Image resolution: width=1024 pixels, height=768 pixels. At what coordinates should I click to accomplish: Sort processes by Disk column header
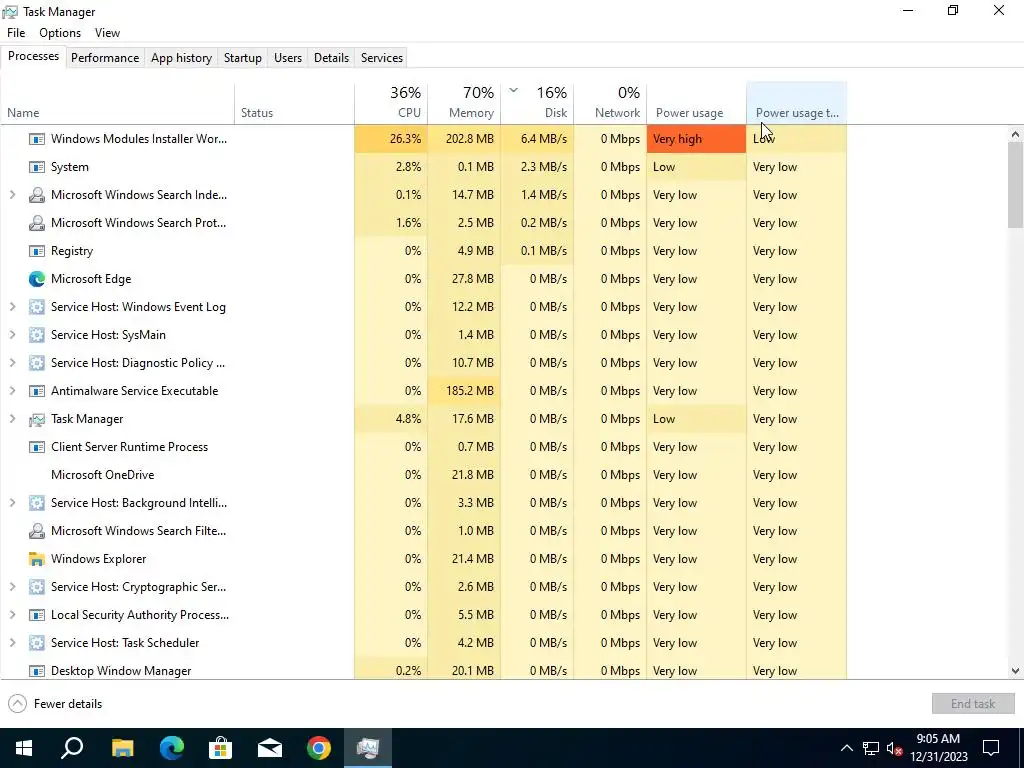537,103
